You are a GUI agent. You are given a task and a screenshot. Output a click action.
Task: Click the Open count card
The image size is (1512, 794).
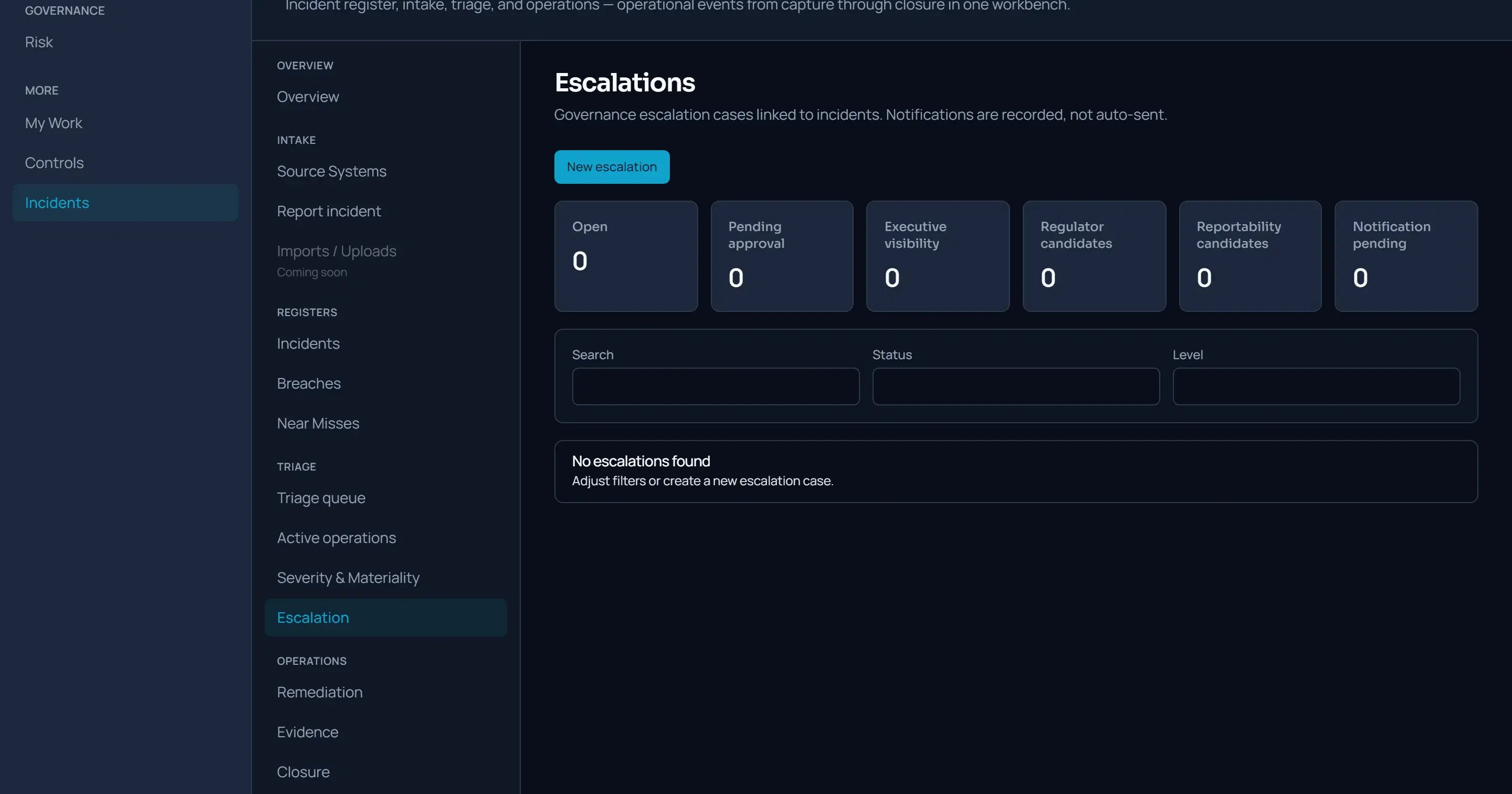(626, 256)
